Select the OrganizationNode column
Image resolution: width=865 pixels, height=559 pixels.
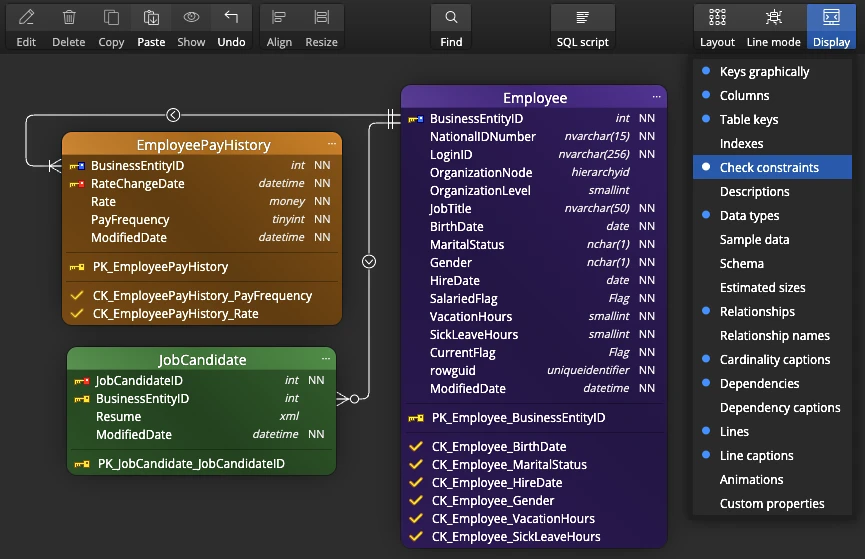pyautogui.click(x=533, y=173)
